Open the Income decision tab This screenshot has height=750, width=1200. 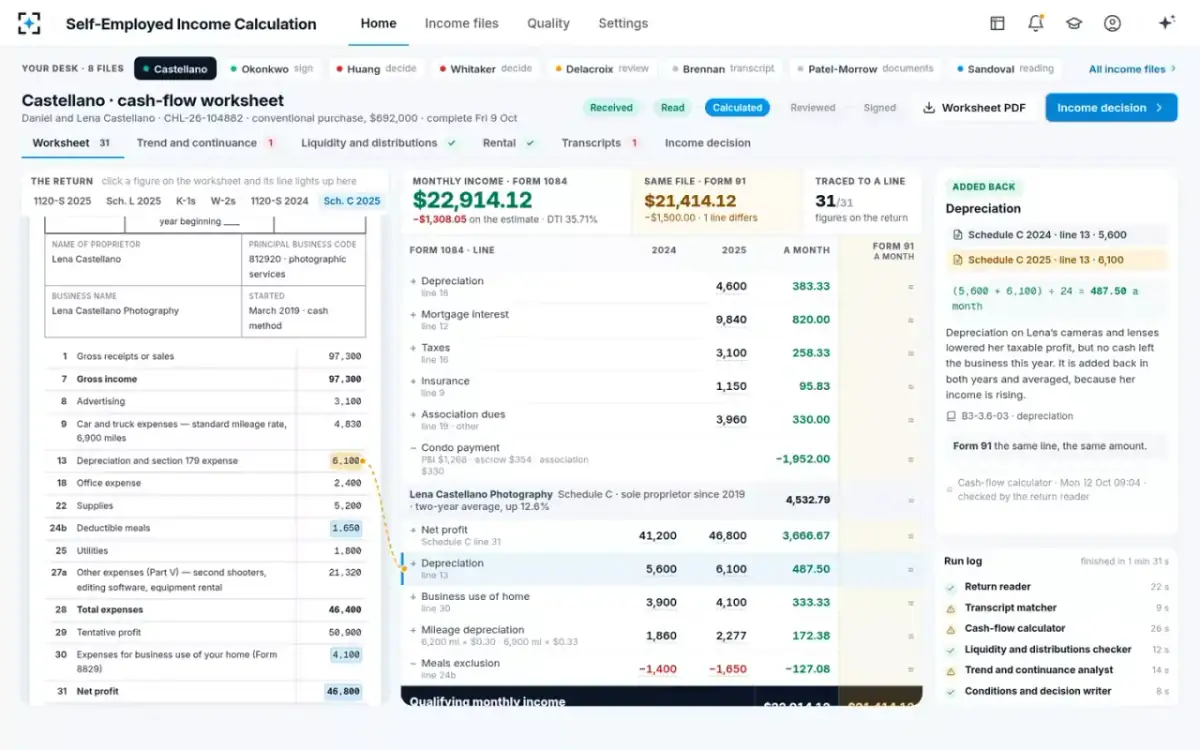pos(708,143)
